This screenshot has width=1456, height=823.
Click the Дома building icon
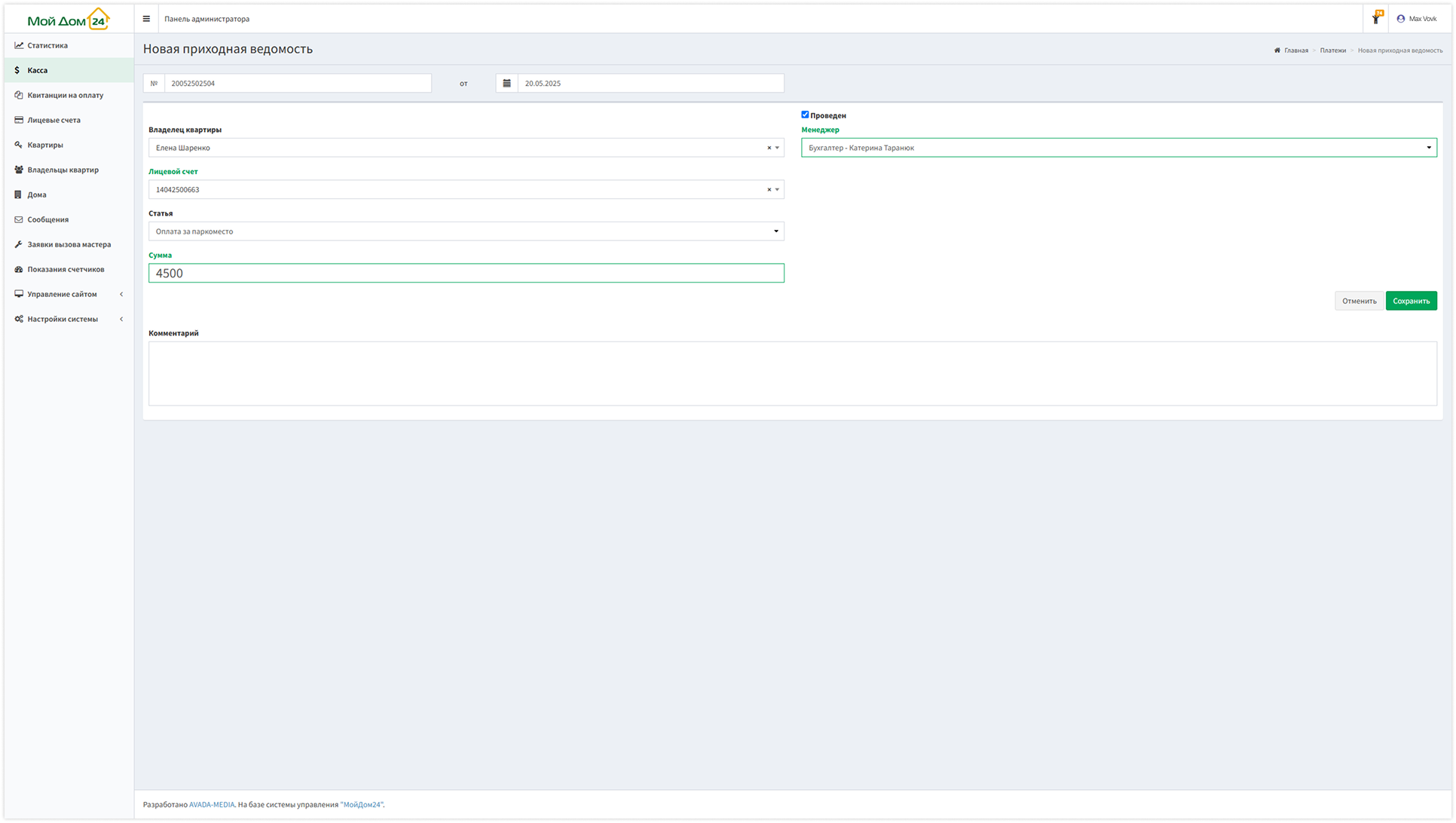18,194
